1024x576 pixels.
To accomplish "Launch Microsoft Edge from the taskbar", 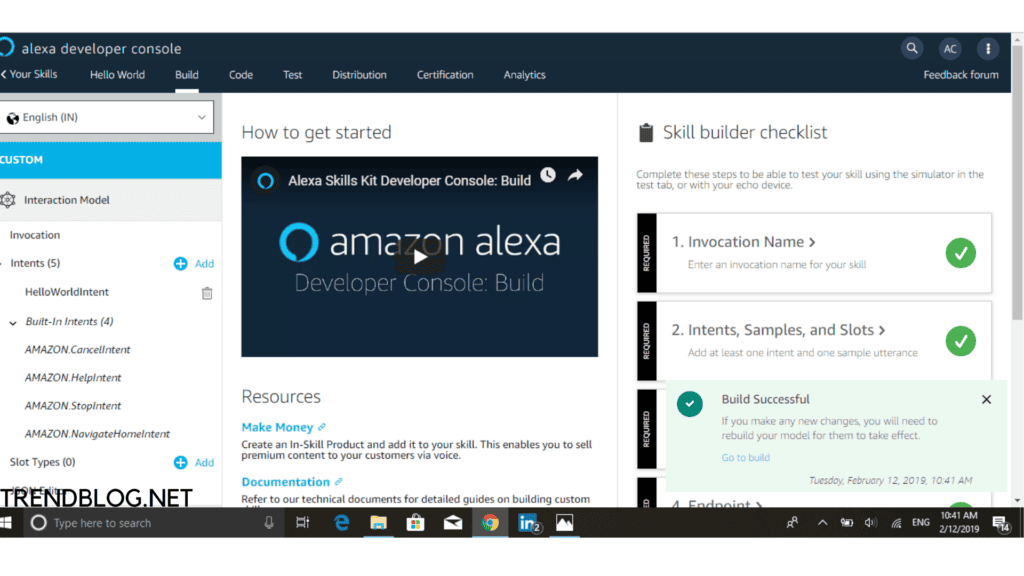I will point(341,522).
